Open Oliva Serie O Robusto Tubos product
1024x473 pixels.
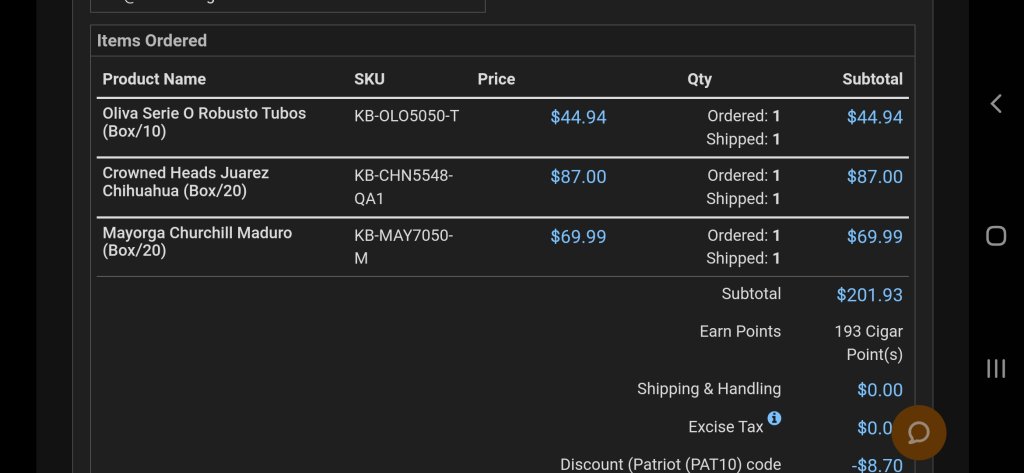[204, 122]
